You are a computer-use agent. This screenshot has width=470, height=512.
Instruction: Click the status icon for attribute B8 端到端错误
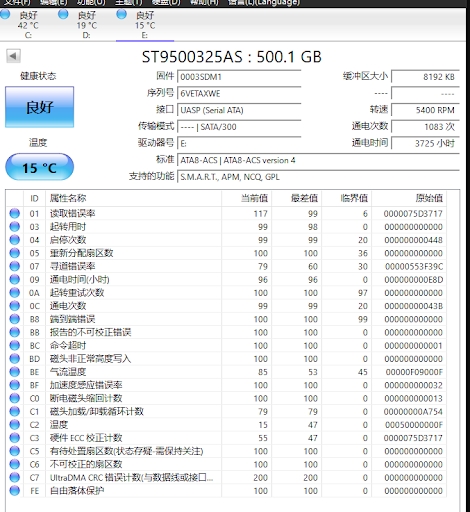(x=15, y=319)
